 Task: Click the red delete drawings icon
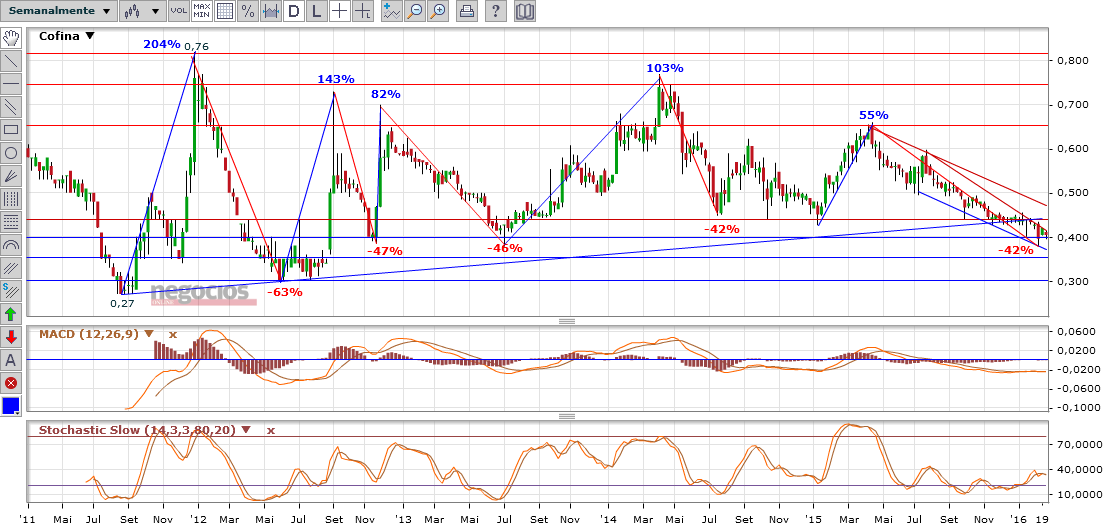[x=11, y=383]
